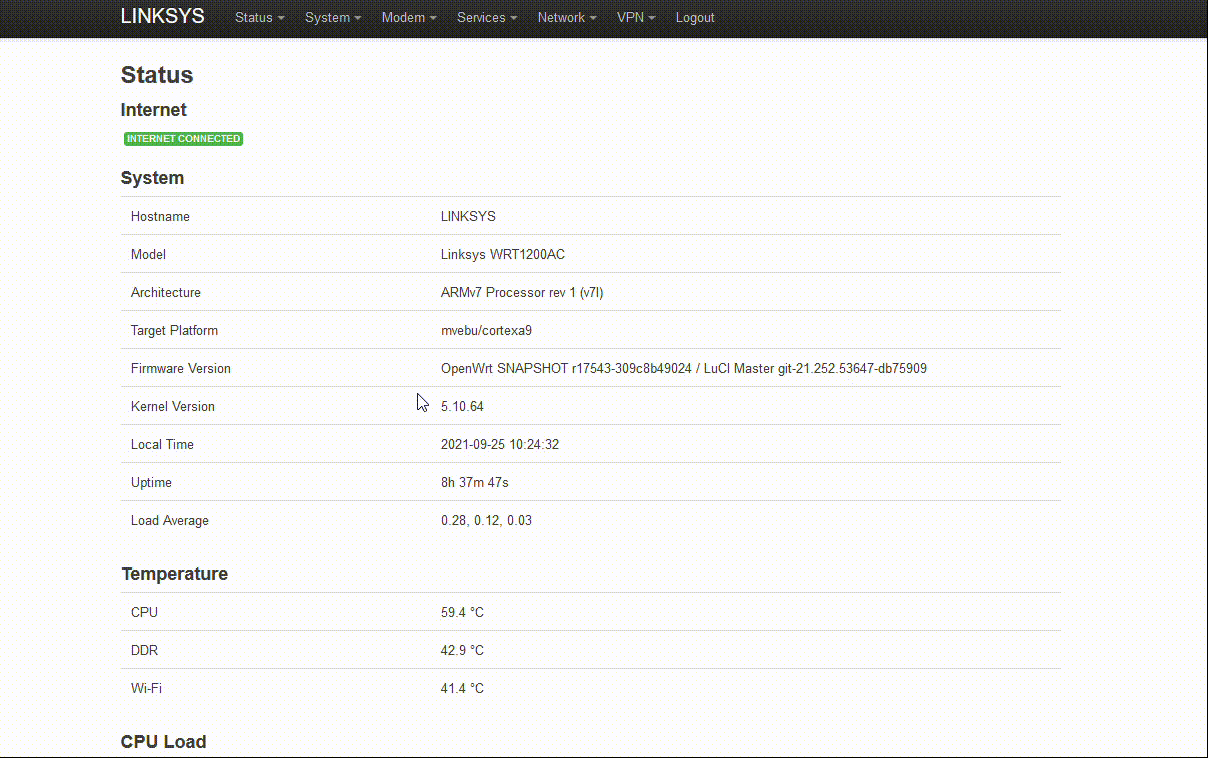Click the System section heading

tap(152, 178)
